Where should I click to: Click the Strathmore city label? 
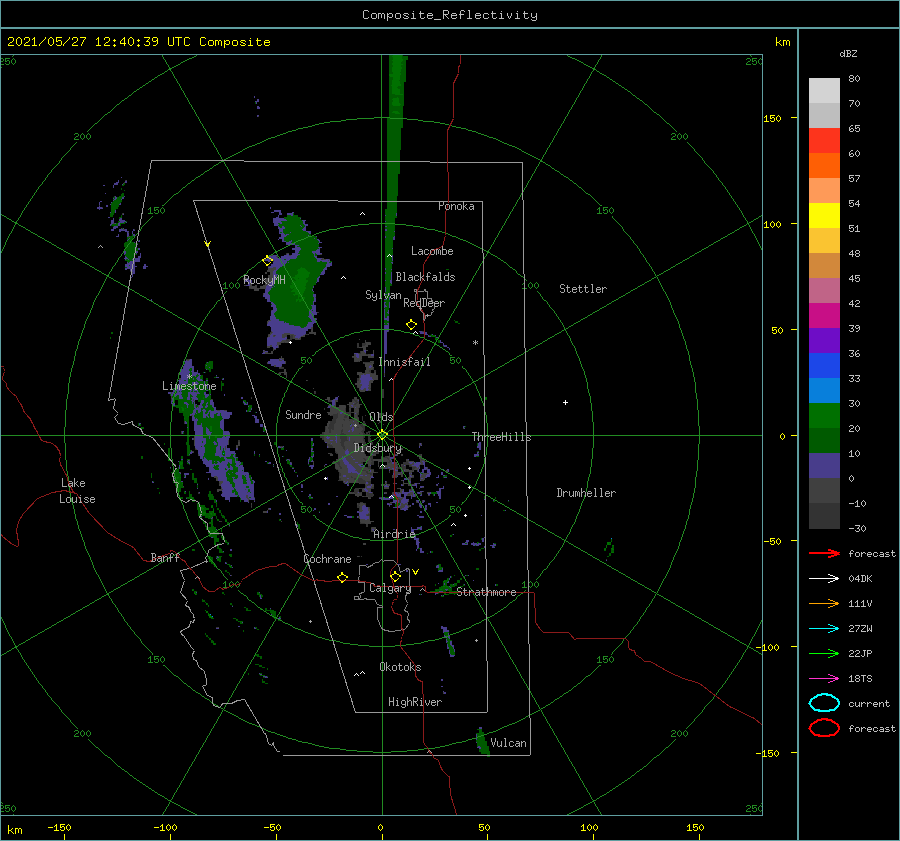[x=486, y=592]
